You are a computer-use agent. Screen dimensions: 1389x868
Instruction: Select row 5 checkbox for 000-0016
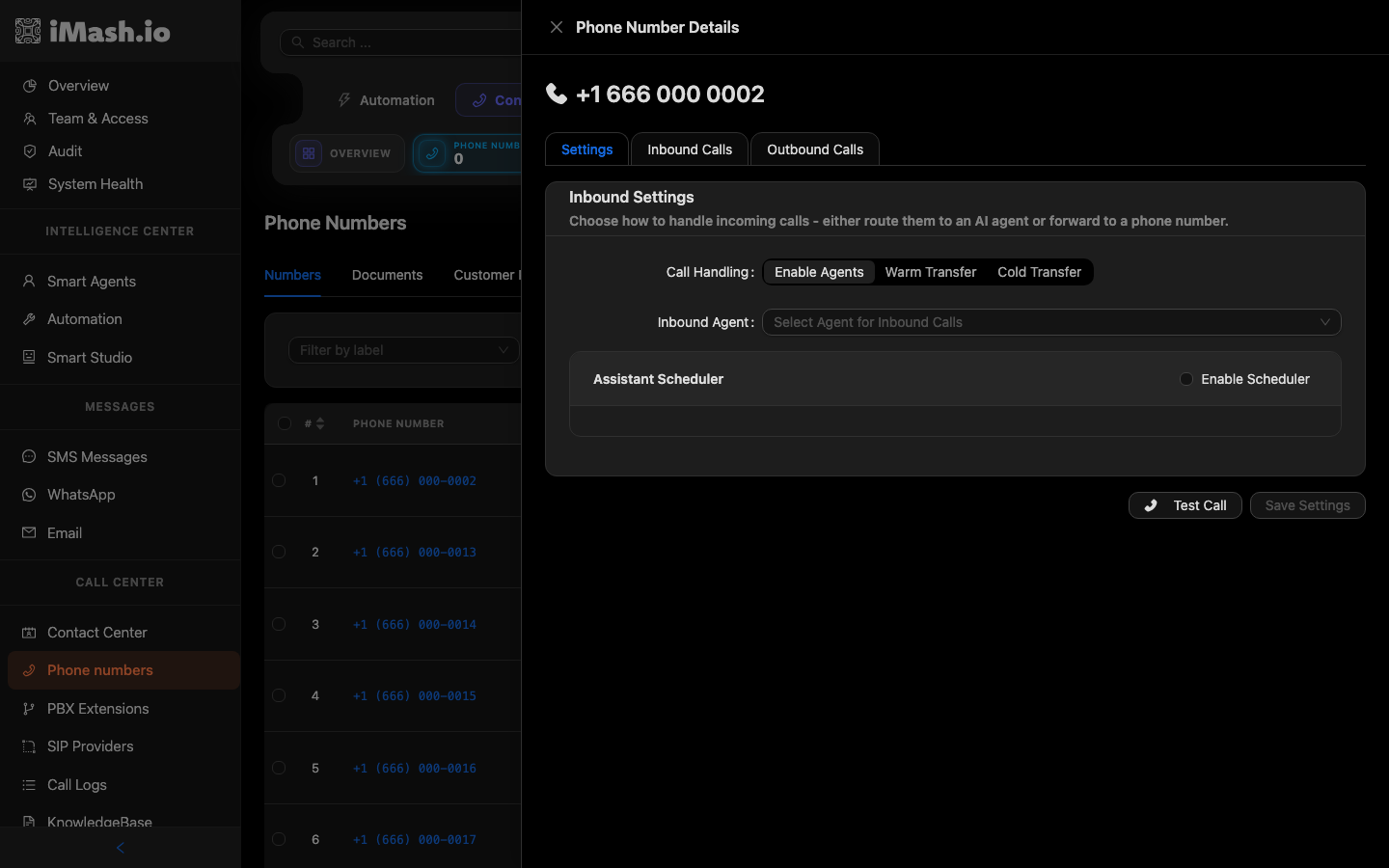pyautogui.click(x=279, y=768)
